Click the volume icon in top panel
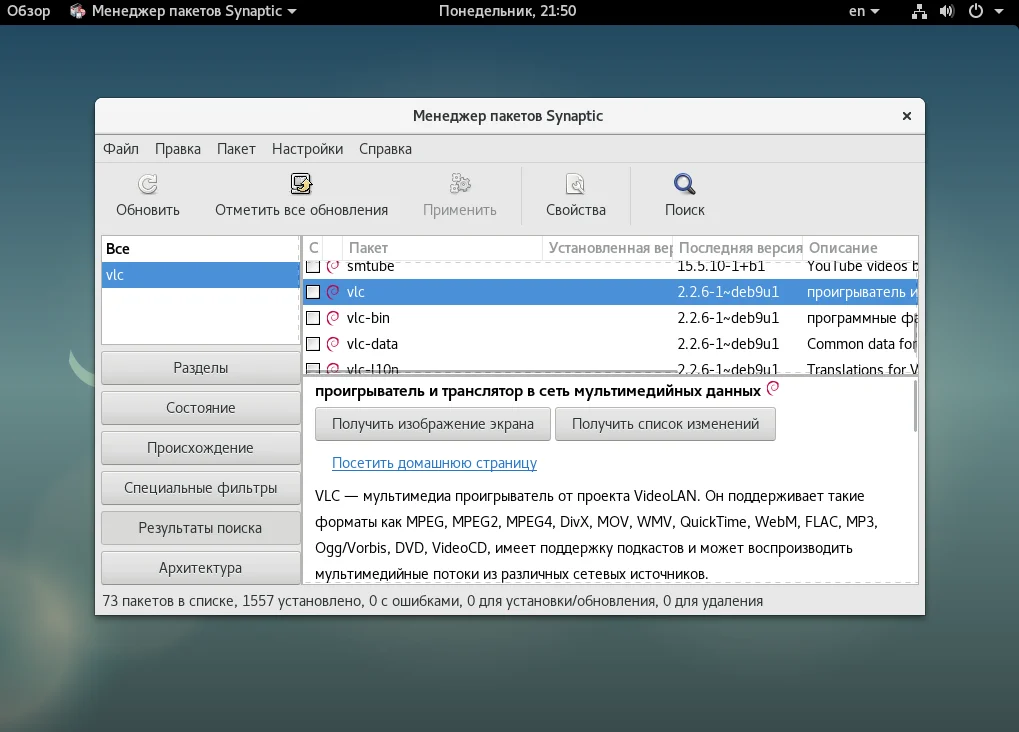 tap(947, 11)
